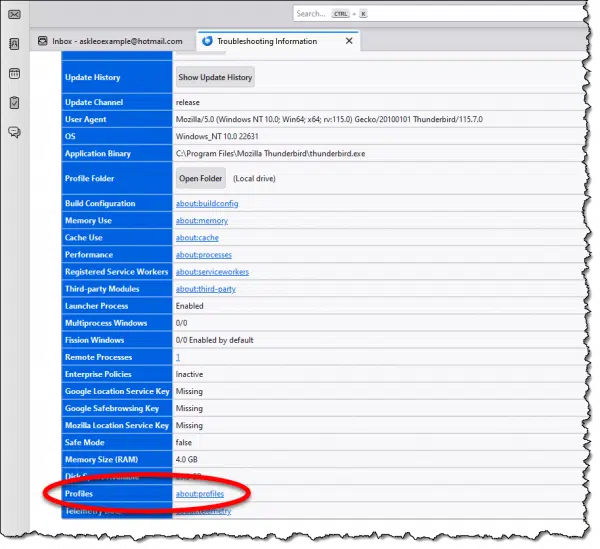Click the Build Configuration row header
Image resolution: width=600 pixels, height=549 pixels.
coord(117,204)
